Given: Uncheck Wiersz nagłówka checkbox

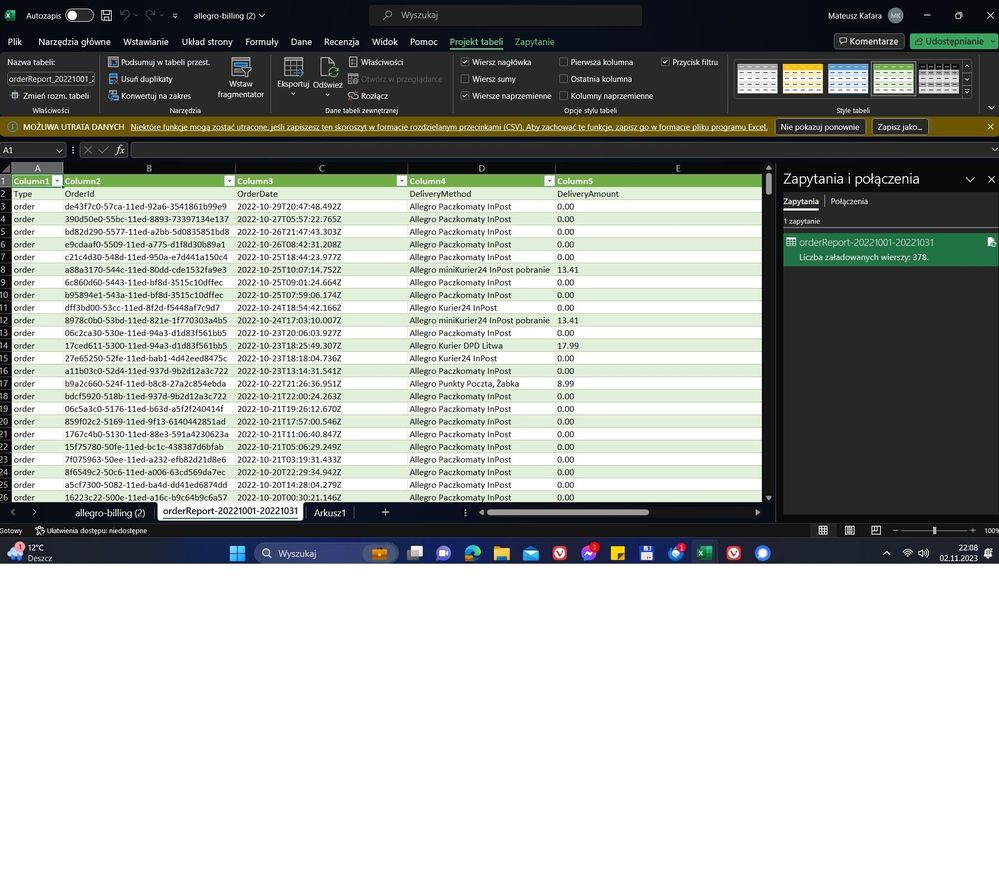Looking at the screenshot, I should 465,62.
